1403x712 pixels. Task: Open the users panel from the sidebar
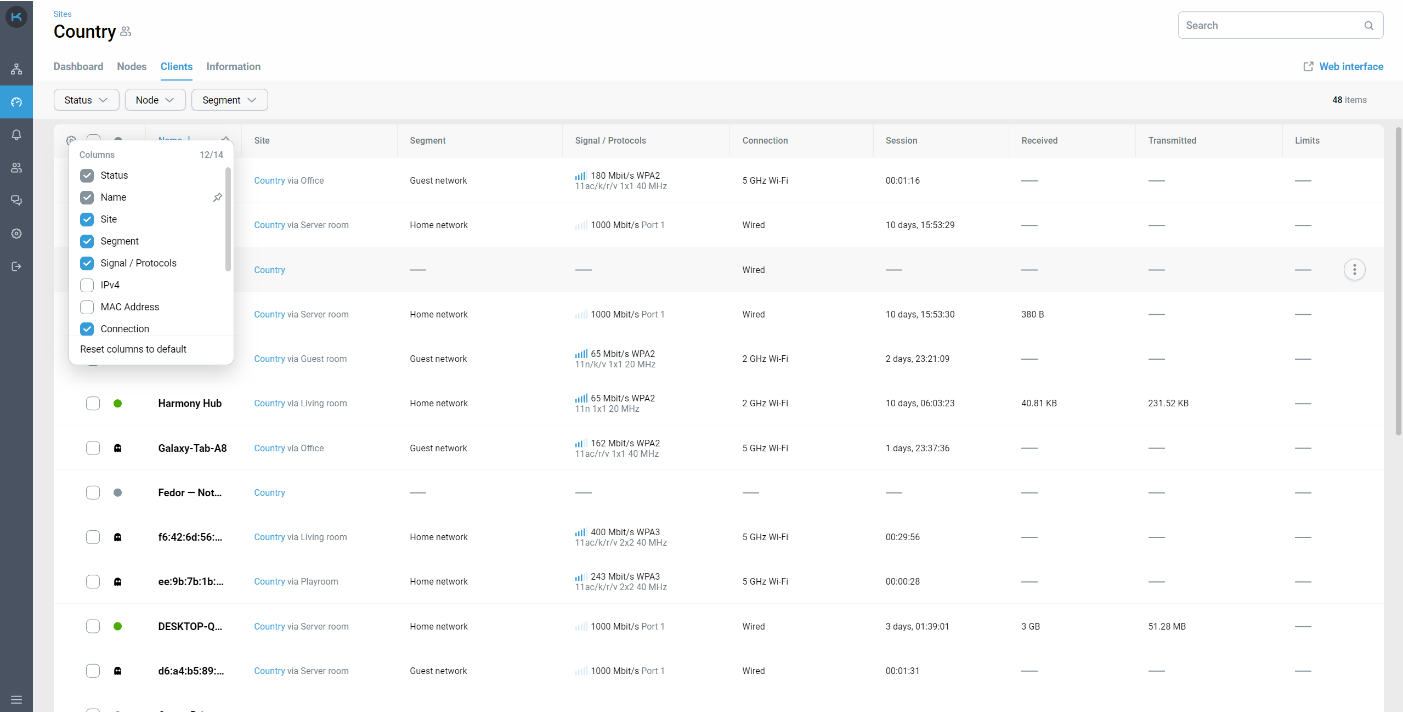pos(15,167)
